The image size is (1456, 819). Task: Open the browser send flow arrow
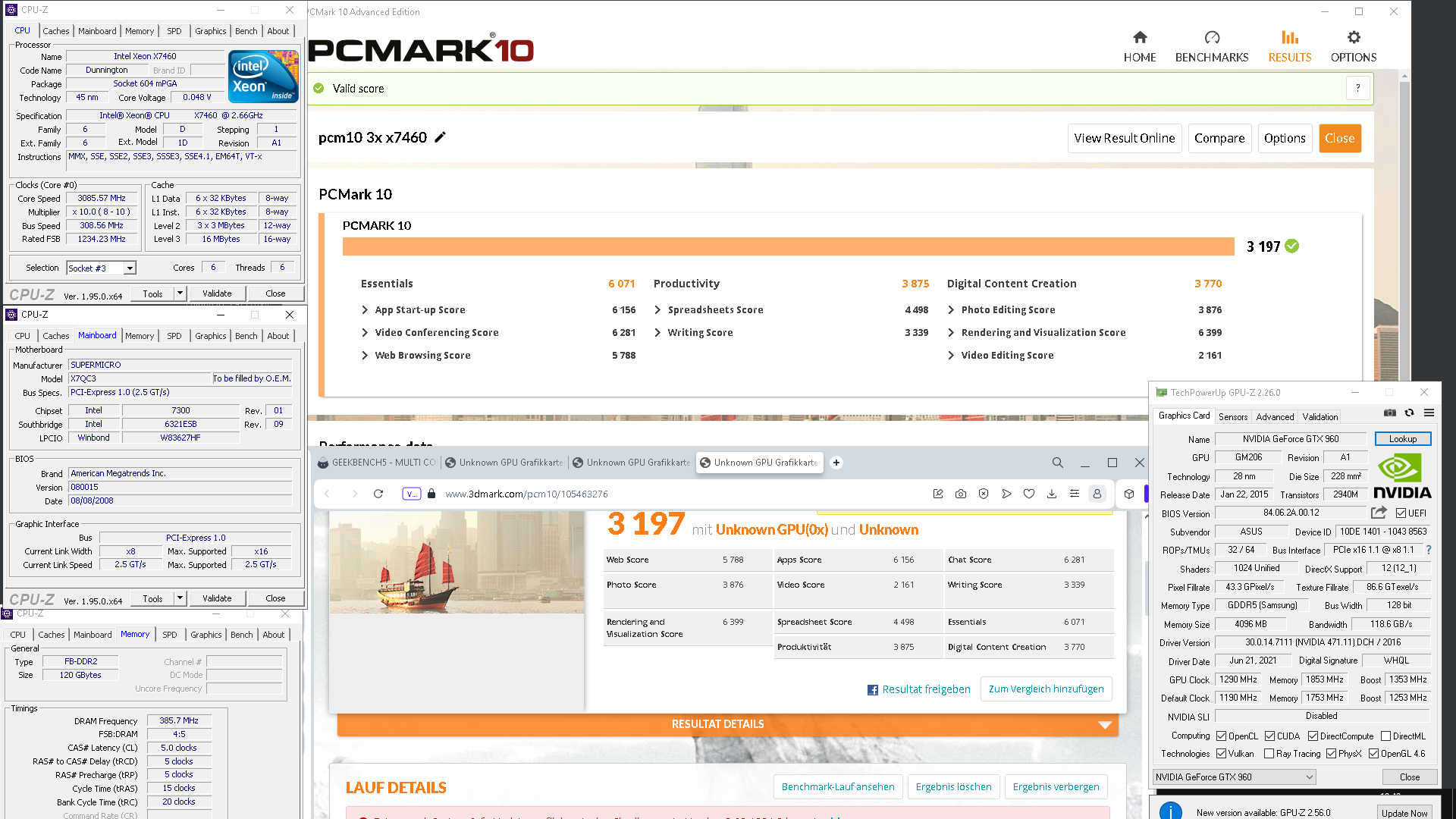tap(1006, 494)
